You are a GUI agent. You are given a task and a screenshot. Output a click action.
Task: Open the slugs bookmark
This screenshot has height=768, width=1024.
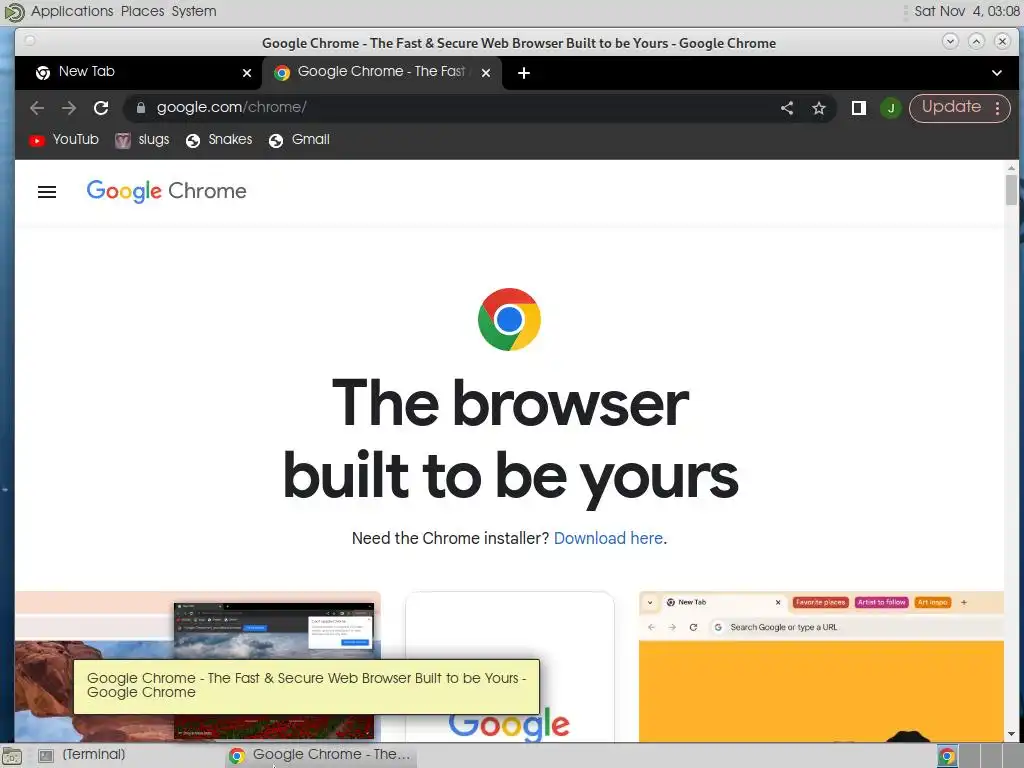142,140
